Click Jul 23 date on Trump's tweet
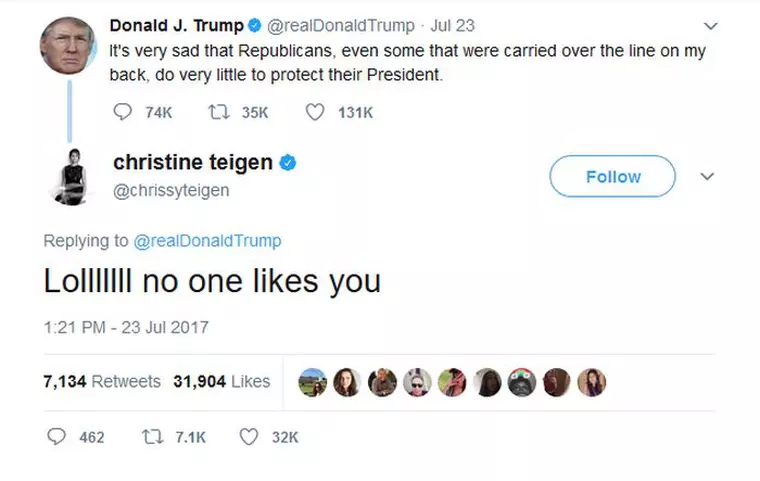 click(451, 26)
